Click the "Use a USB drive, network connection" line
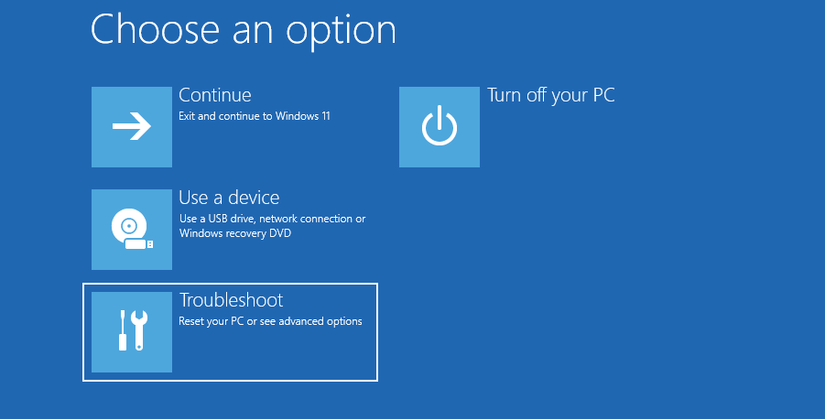 [x=272, y=219]
